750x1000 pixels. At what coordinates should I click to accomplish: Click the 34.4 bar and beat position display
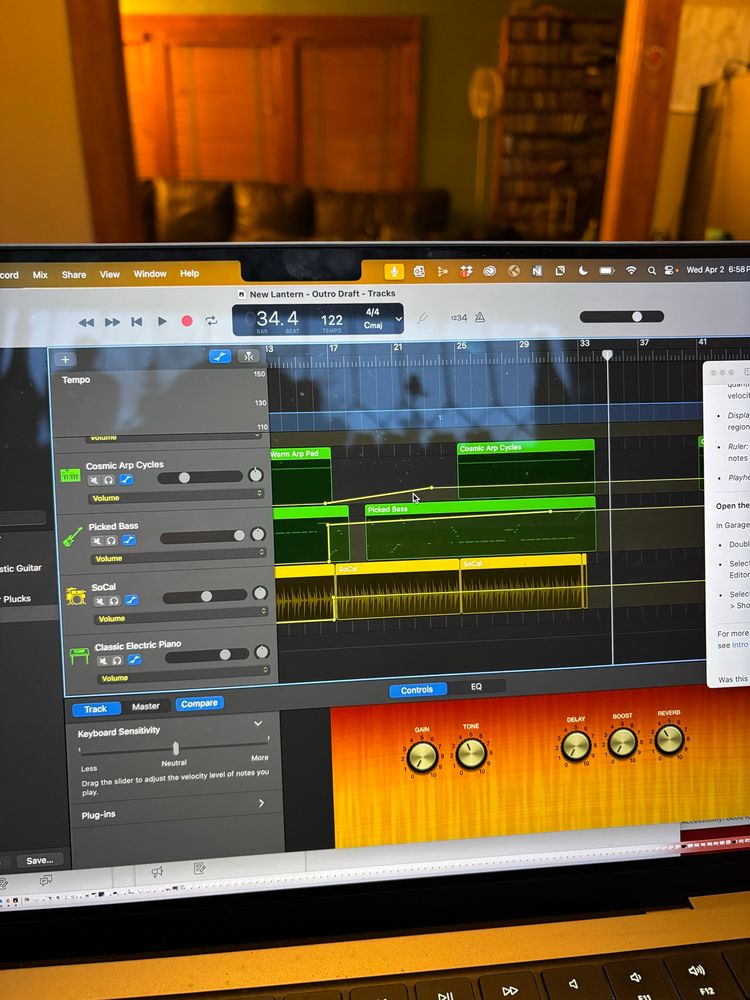pos(277,318)
